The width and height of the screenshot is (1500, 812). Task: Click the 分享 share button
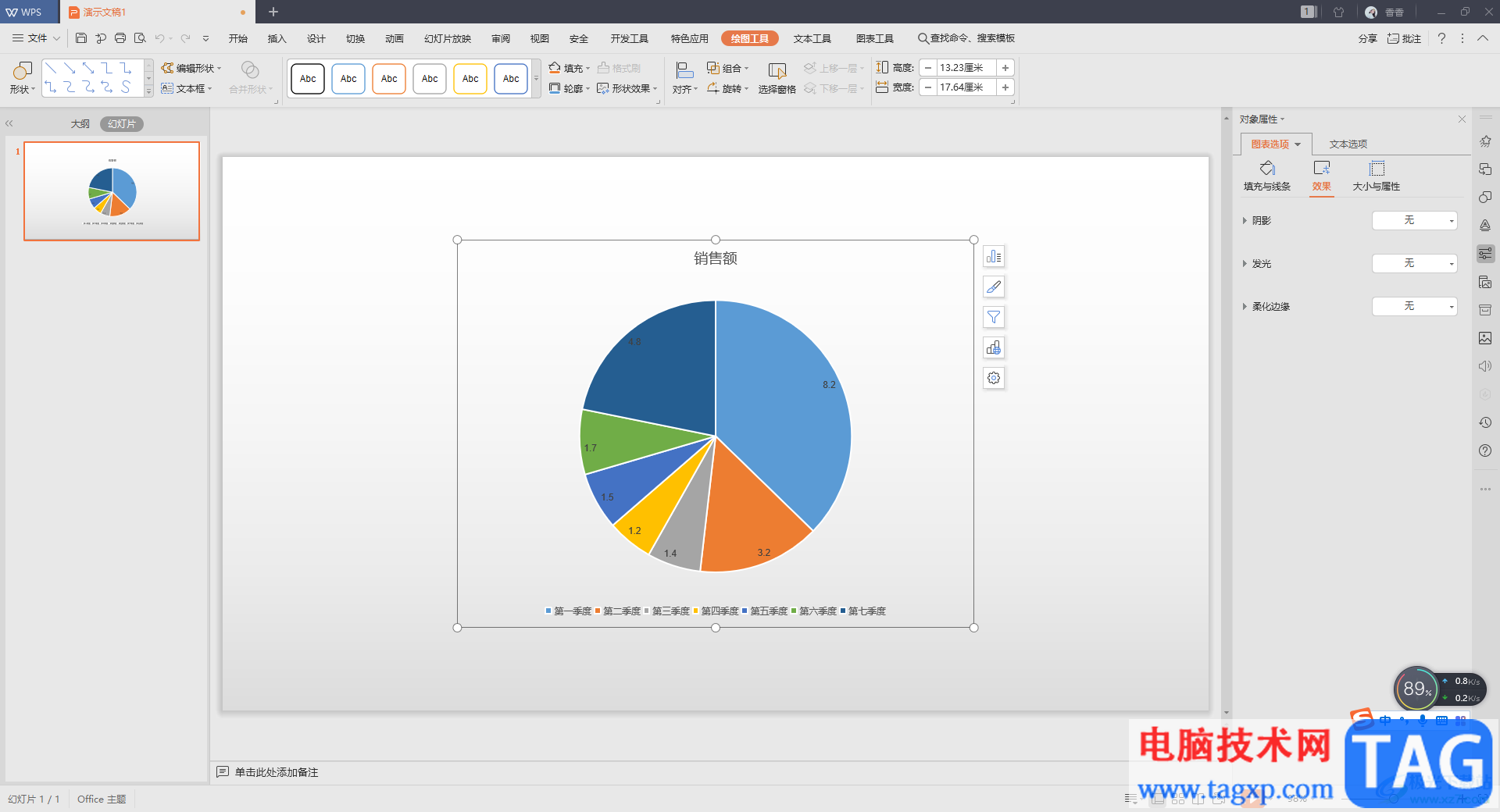tap(1367, 38)
